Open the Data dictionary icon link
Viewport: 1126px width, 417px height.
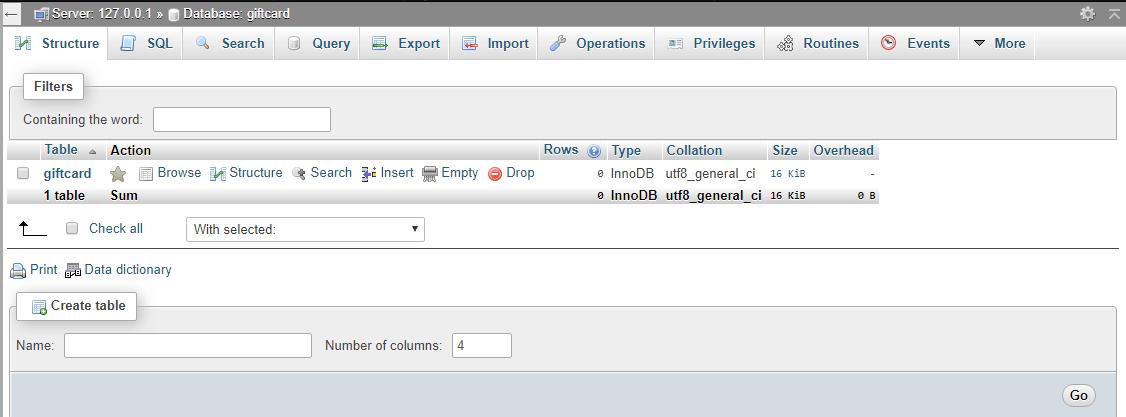pyautogui.click(x=118, y=270)
